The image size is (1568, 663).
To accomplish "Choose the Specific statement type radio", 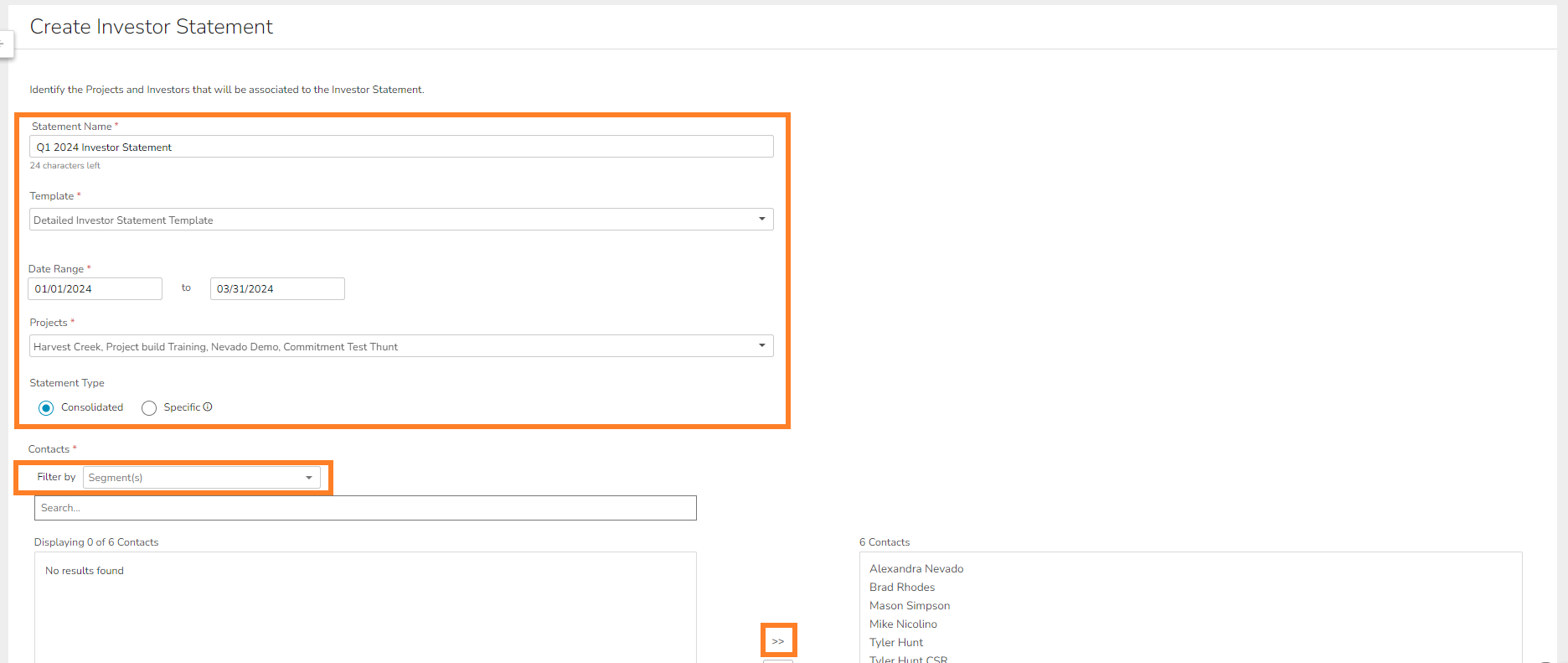I will tap(149, 408).
